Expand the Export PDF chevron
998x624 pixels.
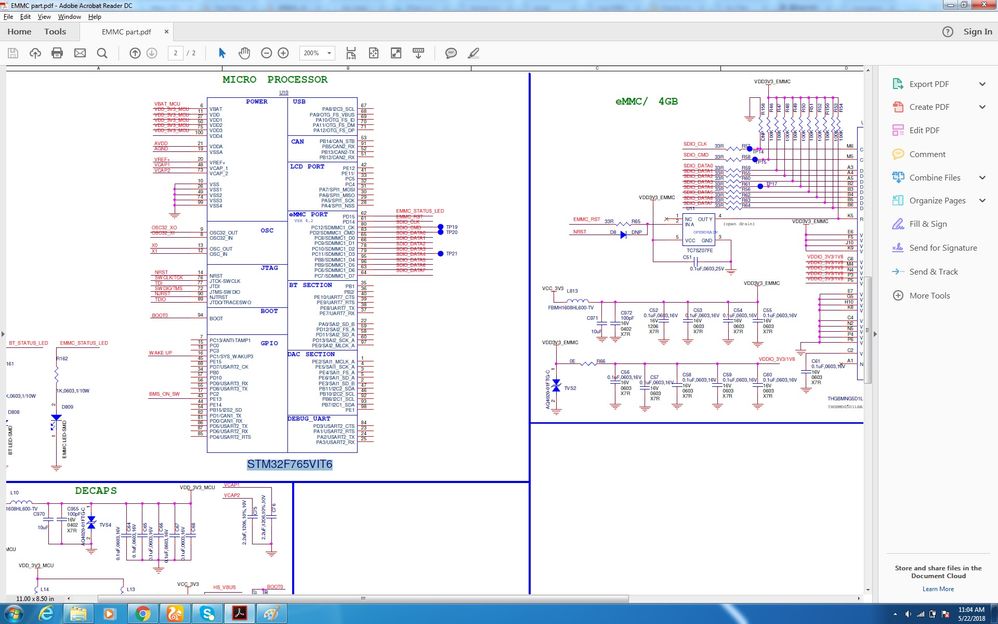pos(982,84)
